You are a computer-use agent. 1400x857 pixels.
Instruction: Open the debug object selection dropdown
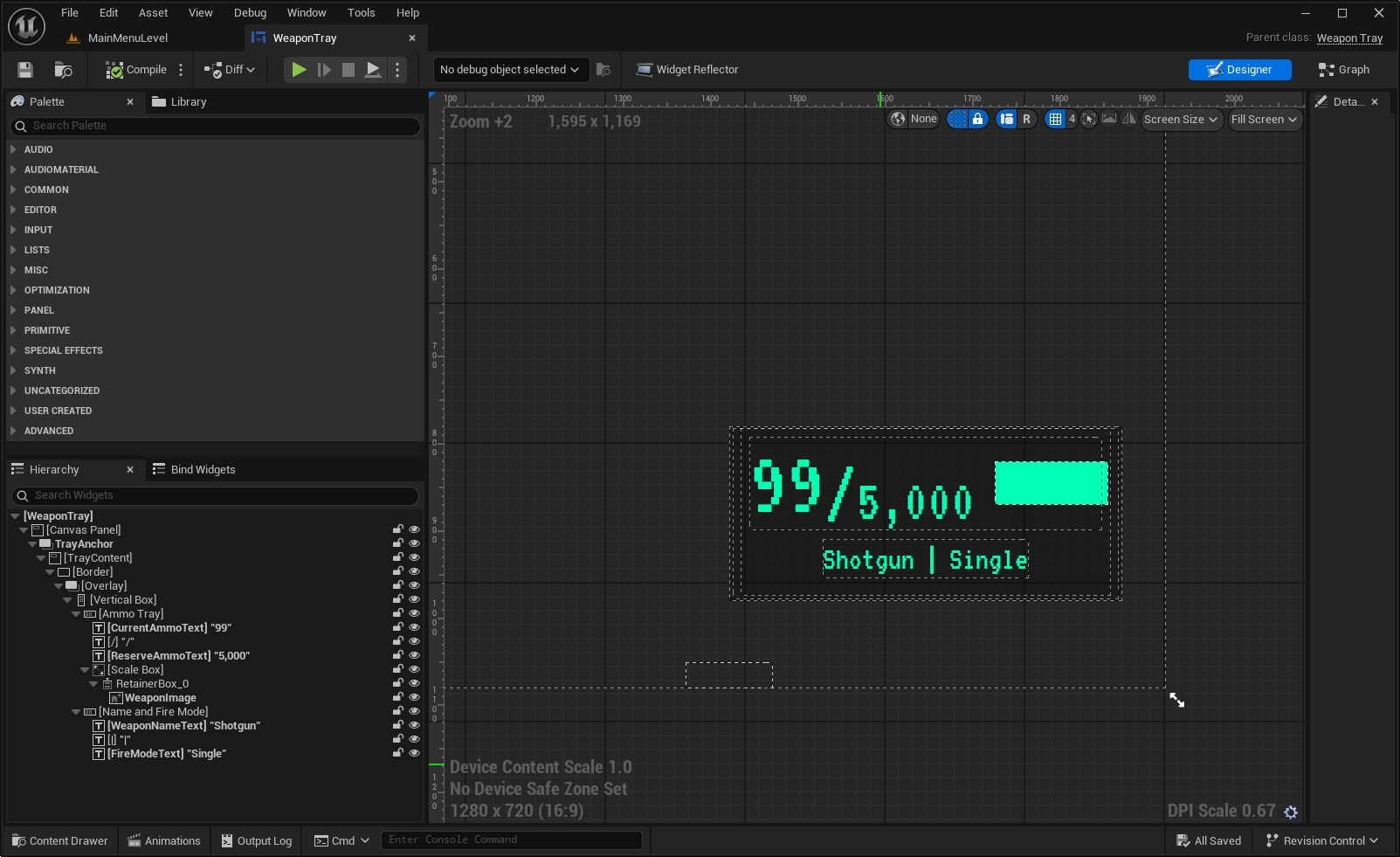tap(510, 70)
